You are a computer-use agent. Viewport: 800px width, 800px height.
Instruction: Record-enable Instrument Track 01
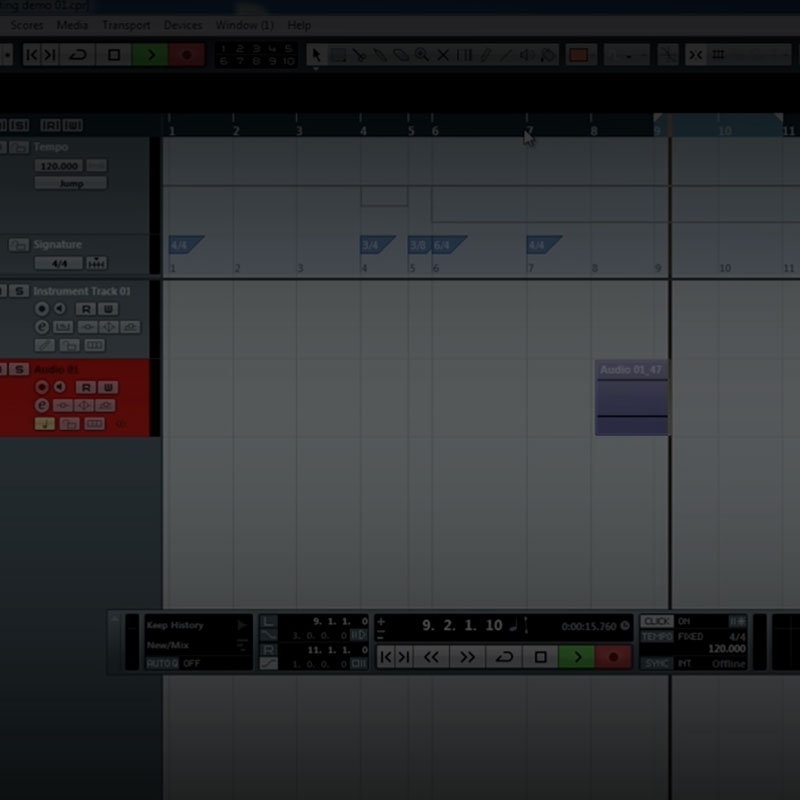pyautogui.click(x=42, y=309)
